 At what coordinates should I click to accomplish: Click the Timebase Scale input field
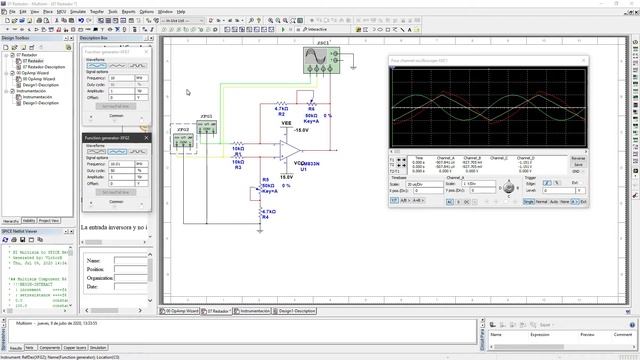424,184
